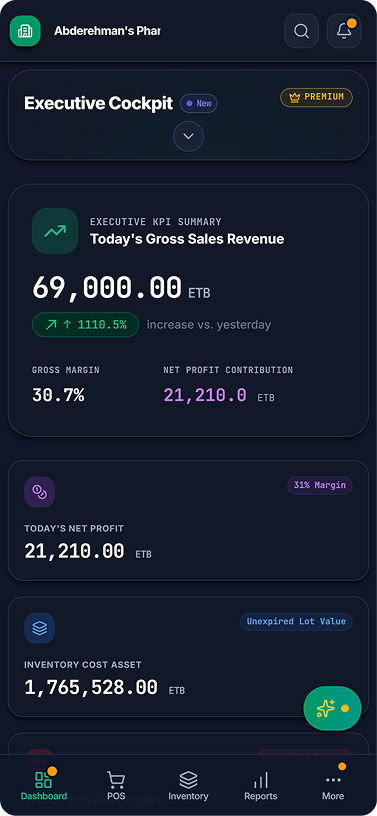Click the TODAY'S NET PROFIT label
Viewport: 377px width, 816px height.
coord(74,528)
